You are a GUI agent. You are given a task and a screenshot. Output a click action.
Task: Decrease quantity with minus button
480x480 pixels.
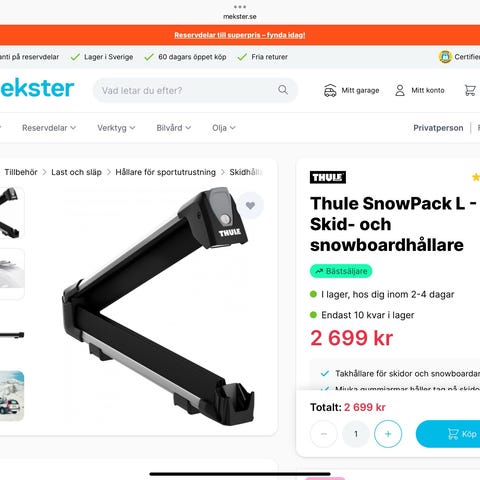tap(324, 434)
